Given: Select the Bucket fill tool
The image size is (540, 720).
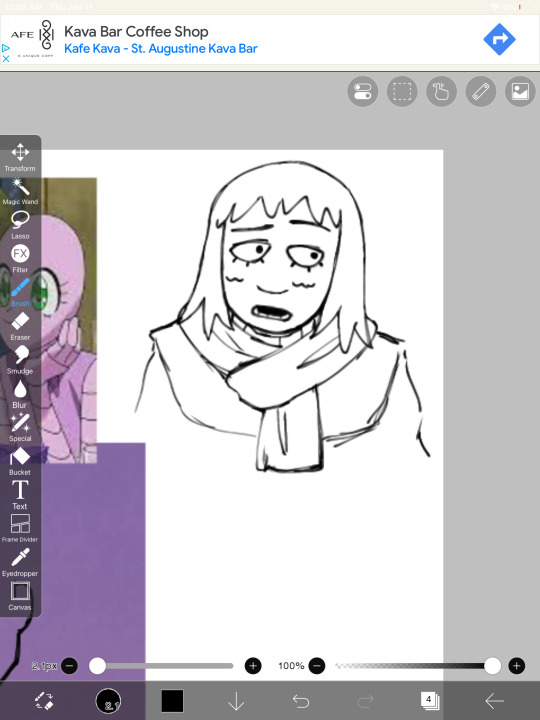Looking at the screenshot, I should 20,461.
